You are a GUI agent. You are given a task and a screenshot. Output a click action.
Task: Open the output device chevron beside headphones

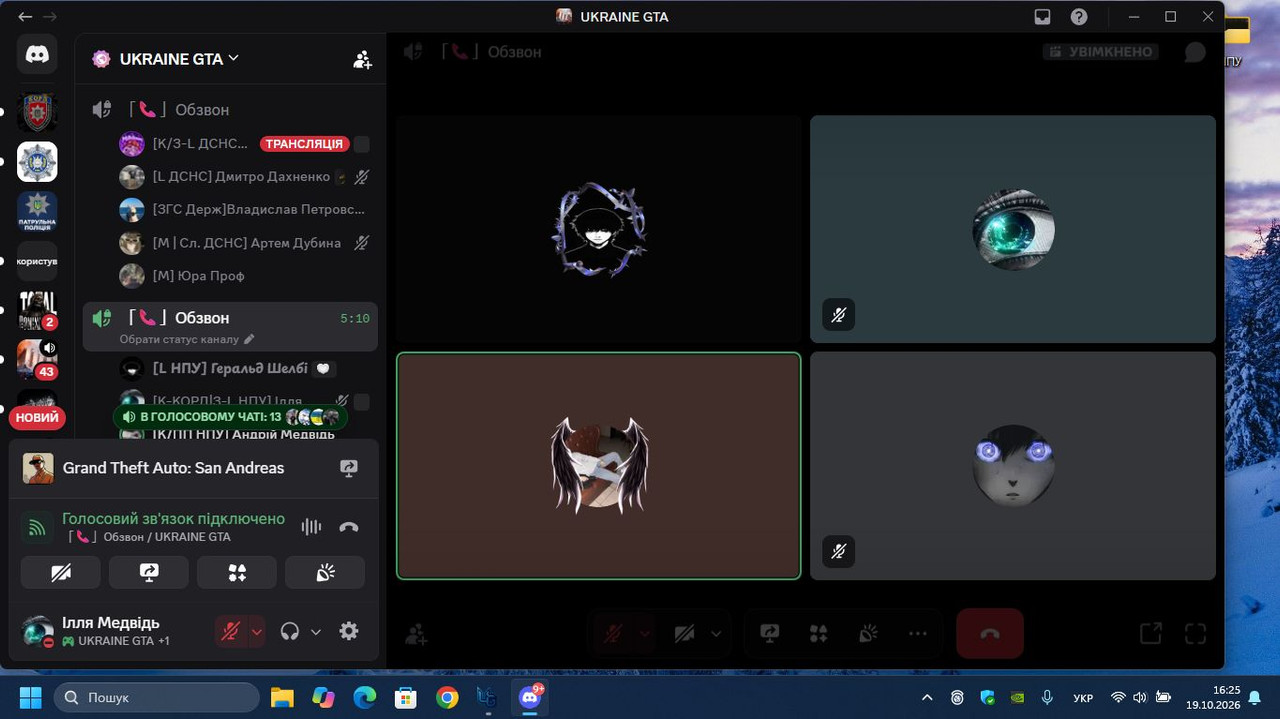point(316,631)
